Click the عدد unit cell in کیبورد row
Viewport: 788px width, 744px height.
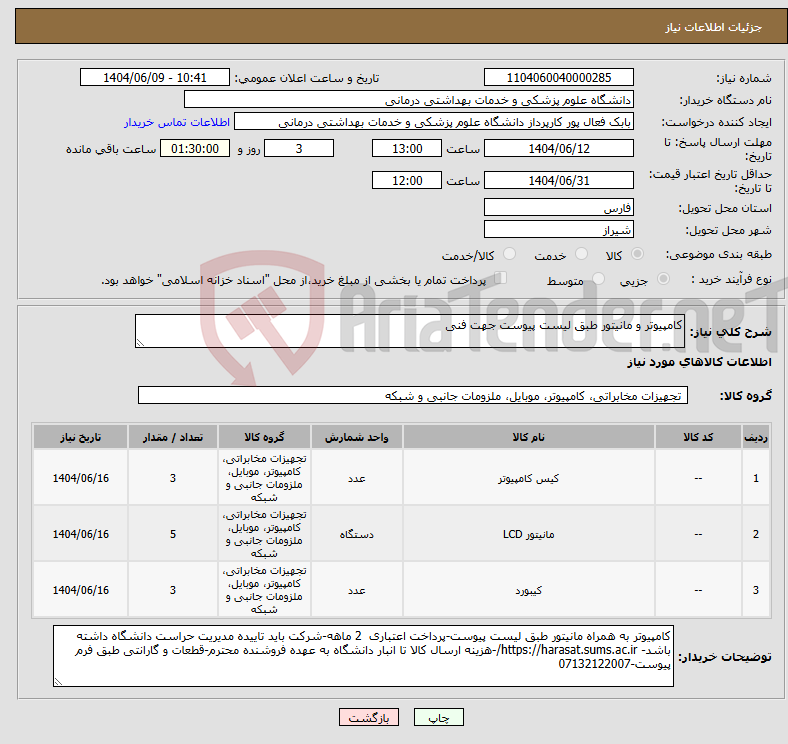pyautogui.click(x=356, y=590)
